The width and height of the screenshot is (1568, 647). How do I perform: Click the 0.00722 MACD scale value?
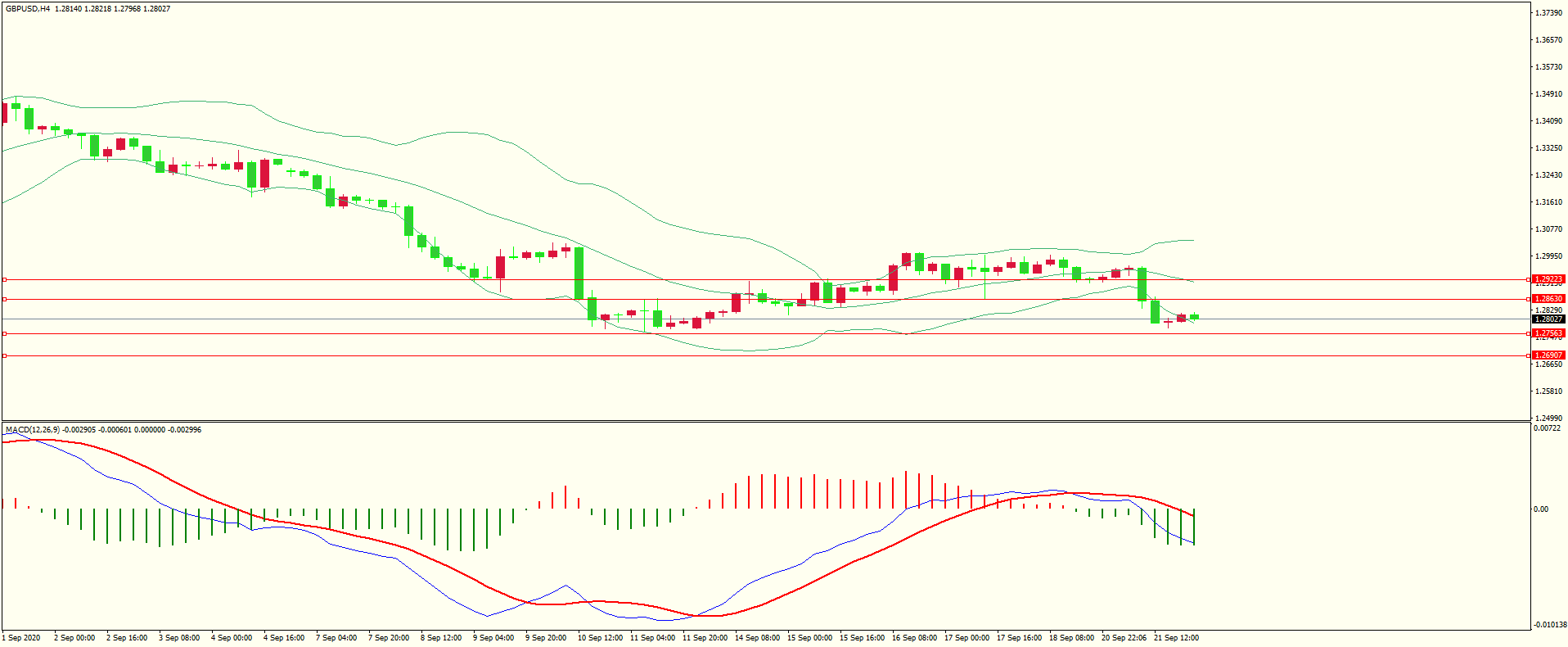(1547, 428)
